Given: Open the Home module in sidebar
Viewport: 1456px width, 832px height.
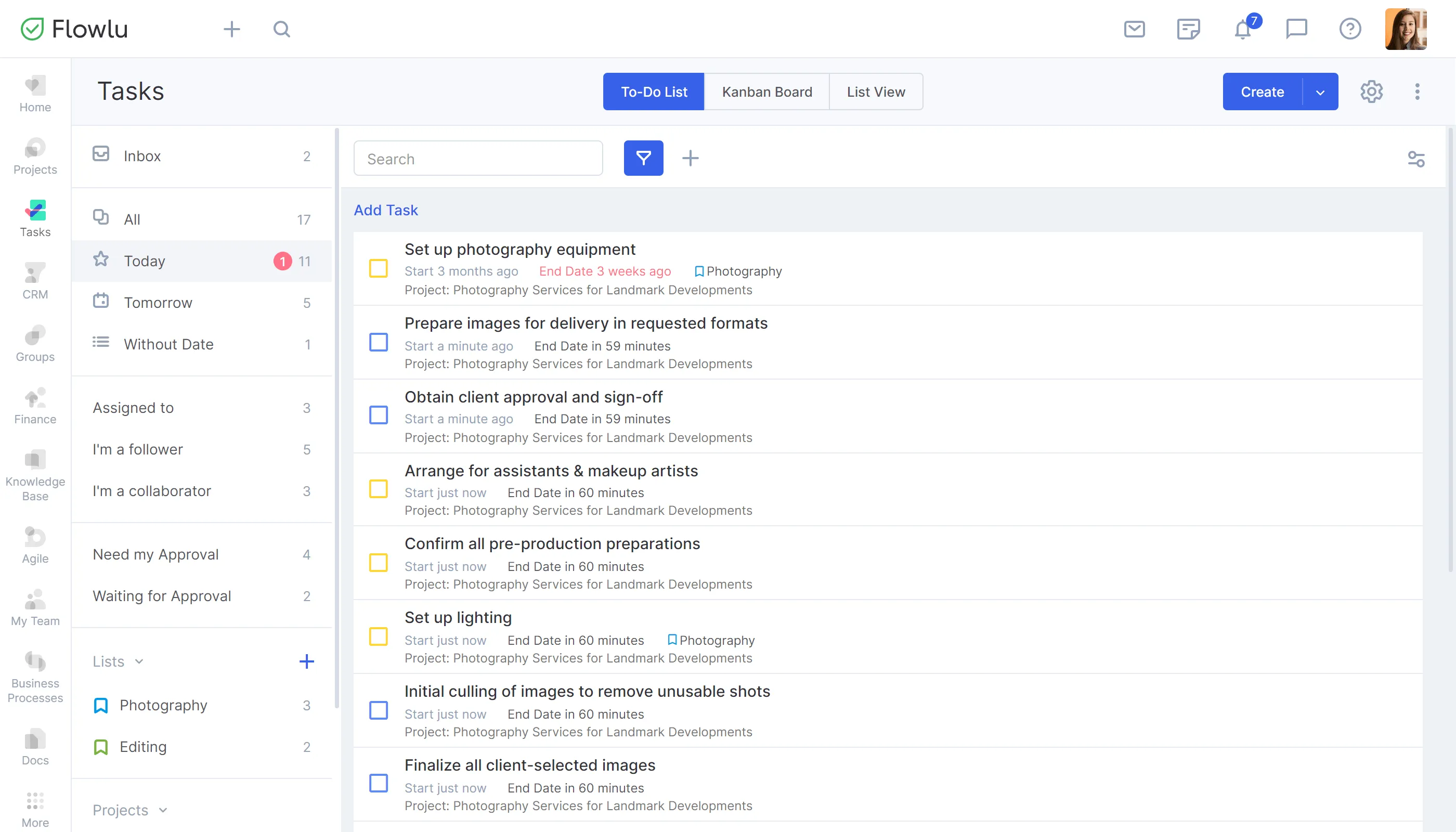Looking at the screenshot, I should (x=35, y=94).
